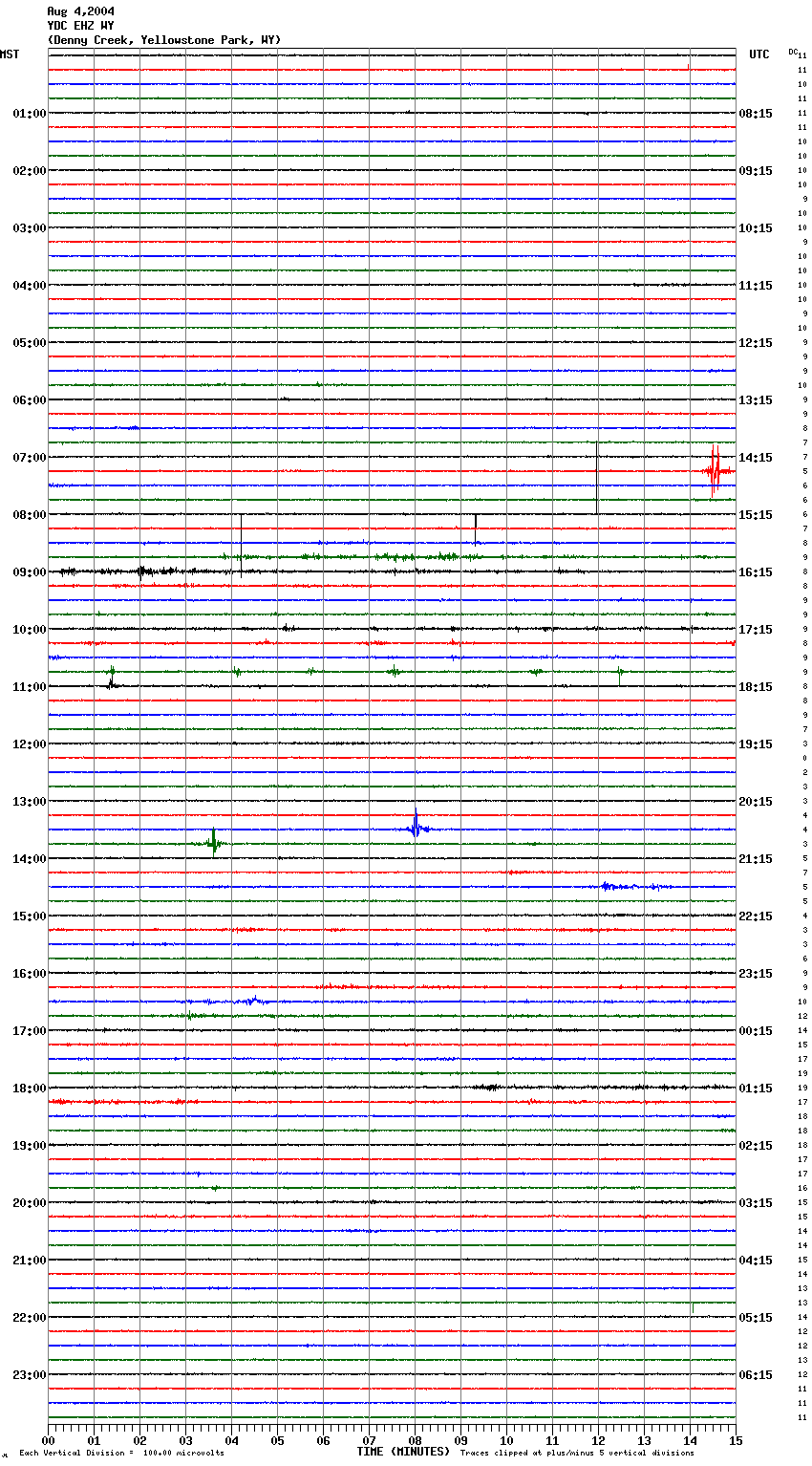The height and width of the screenshot is (1466, 812).
Task: Click the "18:15" UTC time label
Action: [x=756, y=687]
